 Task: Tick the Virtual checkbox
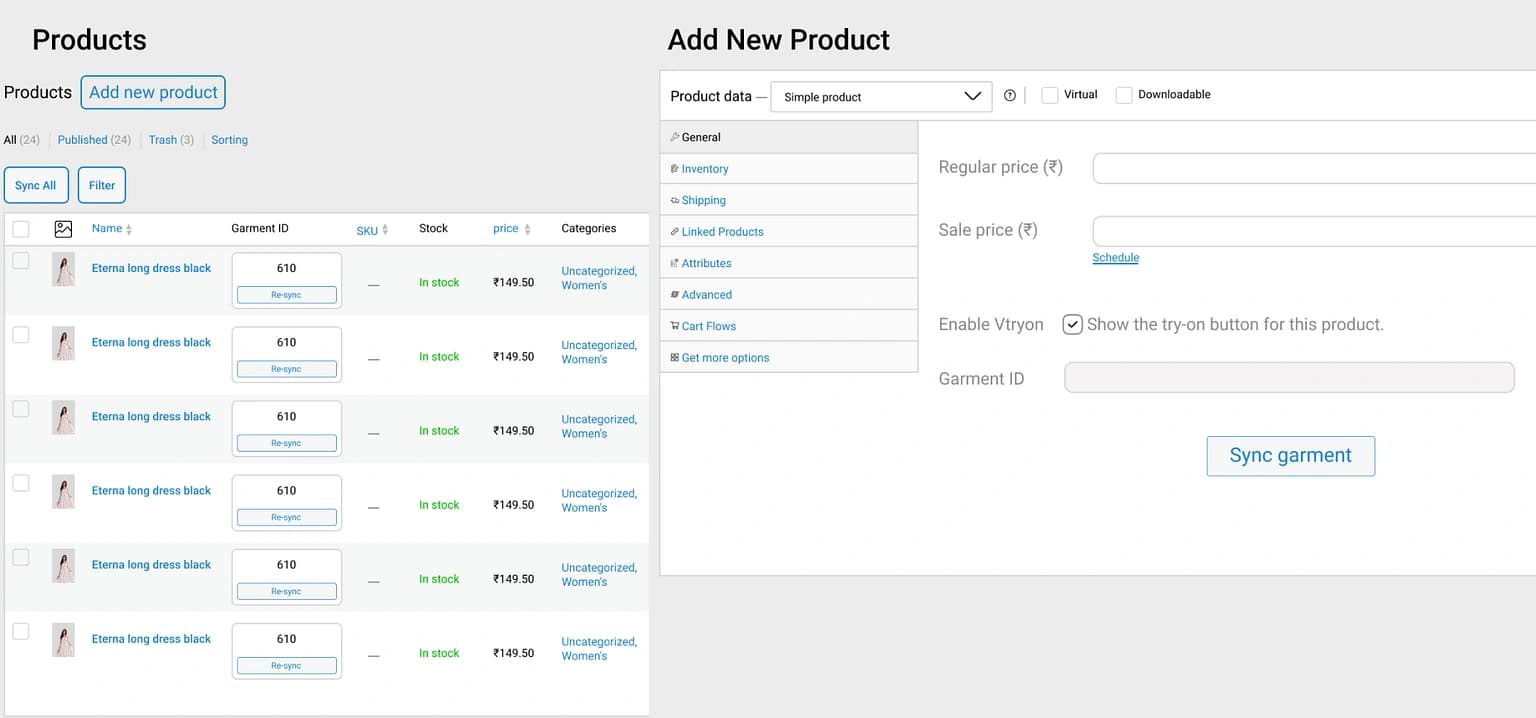pyautogui.click(x=1049, y=95)
